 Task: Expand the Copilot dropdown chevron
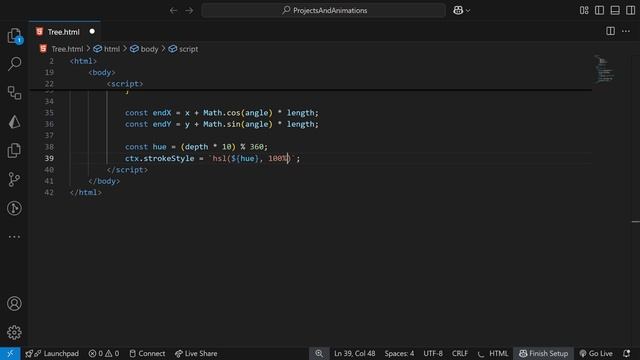pyautogui.click(x=468, y=11)
